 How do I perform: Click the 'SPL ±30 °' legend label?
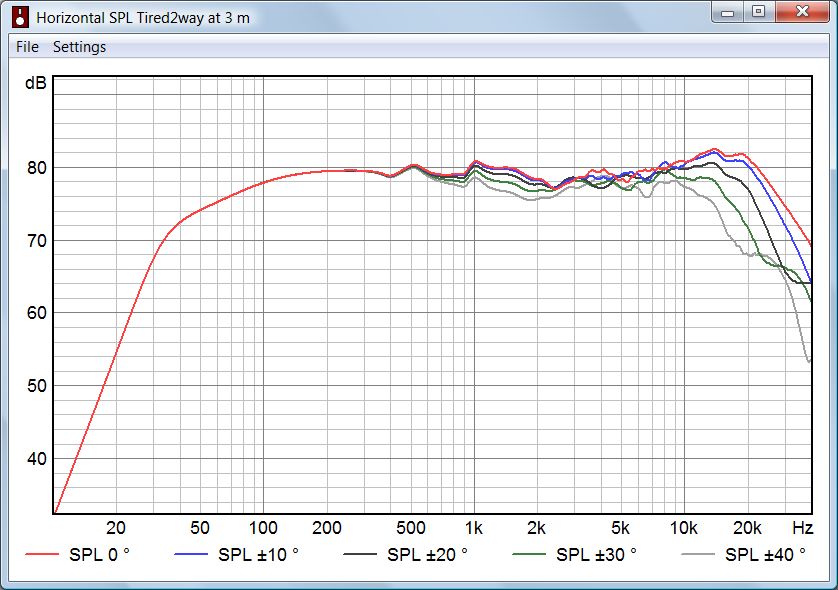596,555
